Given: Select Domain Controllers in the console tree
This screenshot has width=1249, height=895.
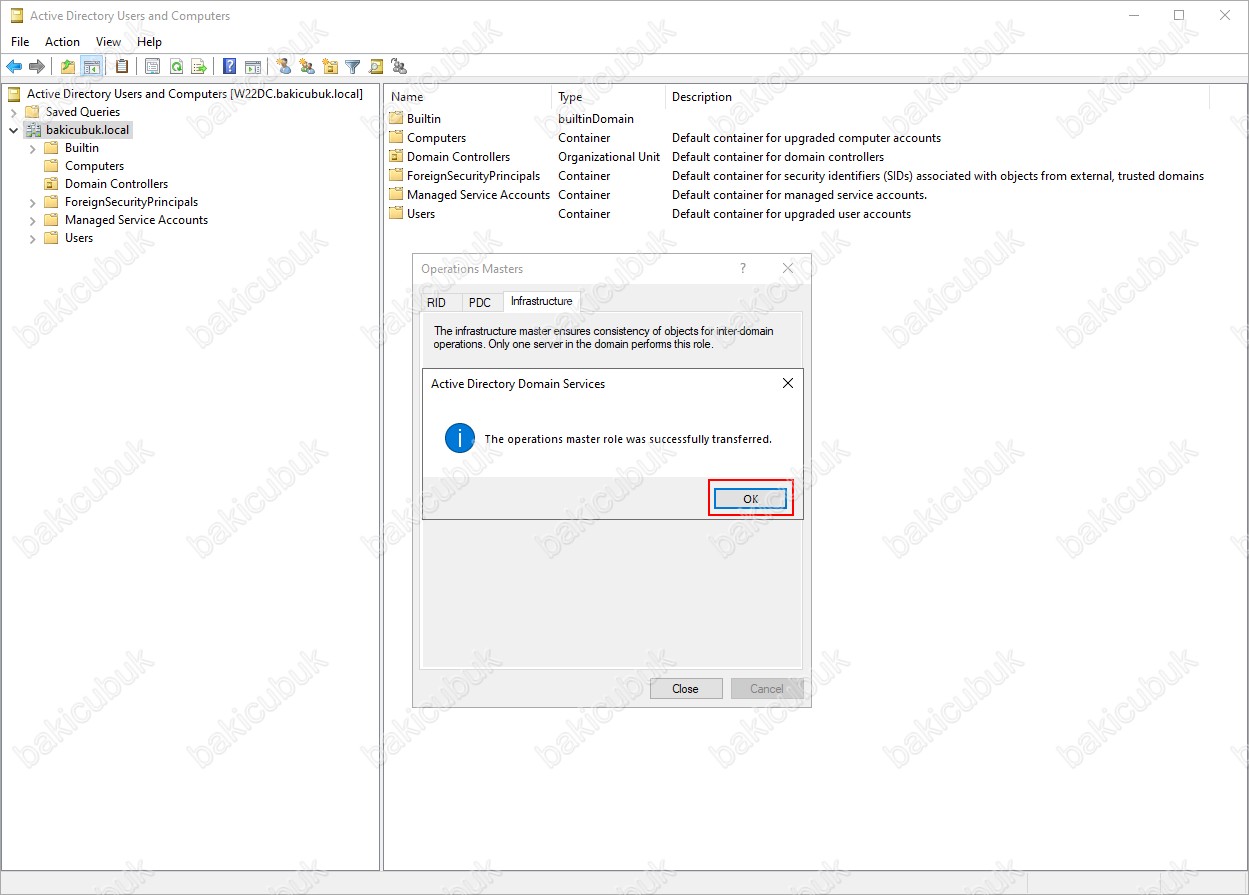Looking at the screenshot, I should (x=116, y=184).
